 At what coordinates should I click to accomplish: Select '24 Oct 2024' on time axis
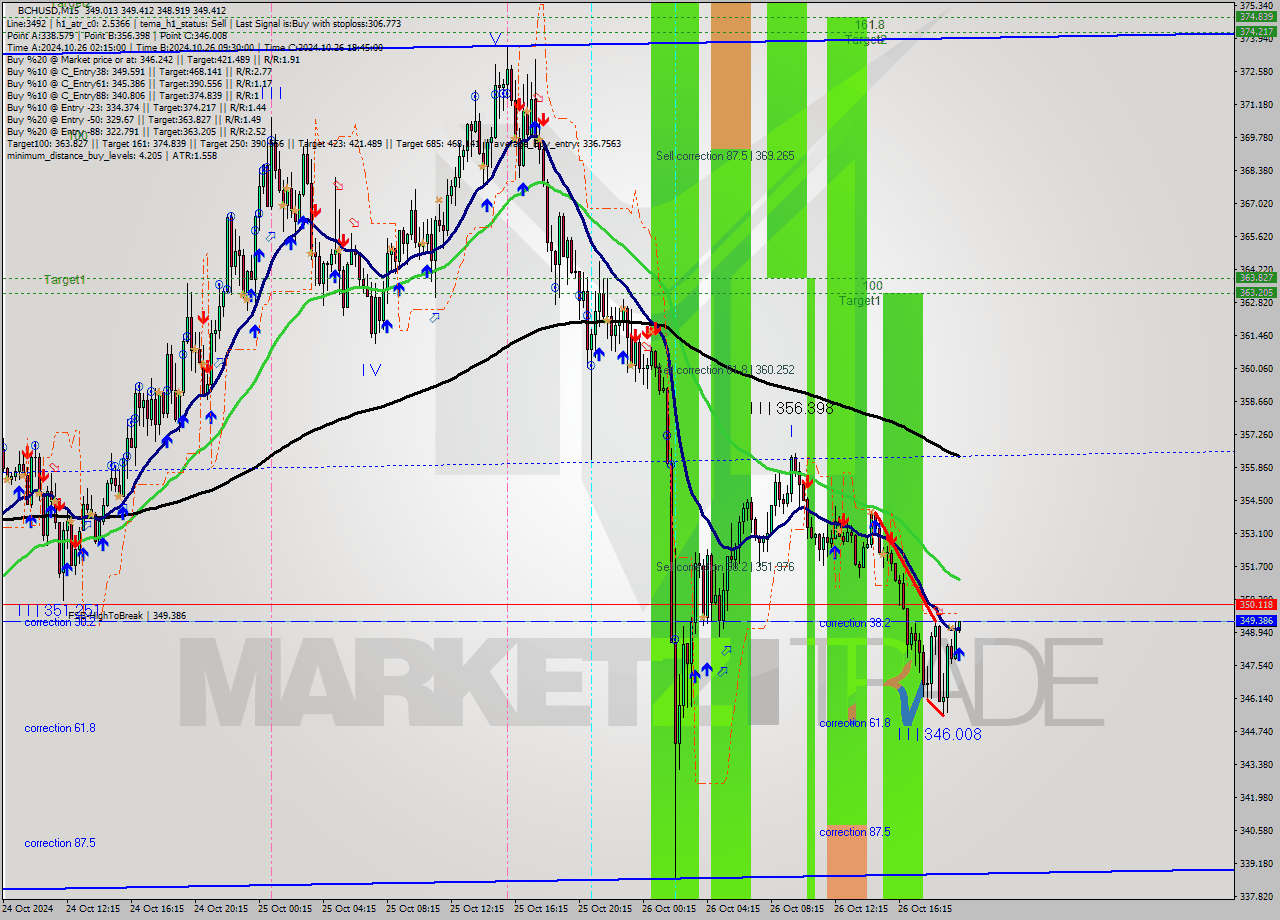coord(30,909)
